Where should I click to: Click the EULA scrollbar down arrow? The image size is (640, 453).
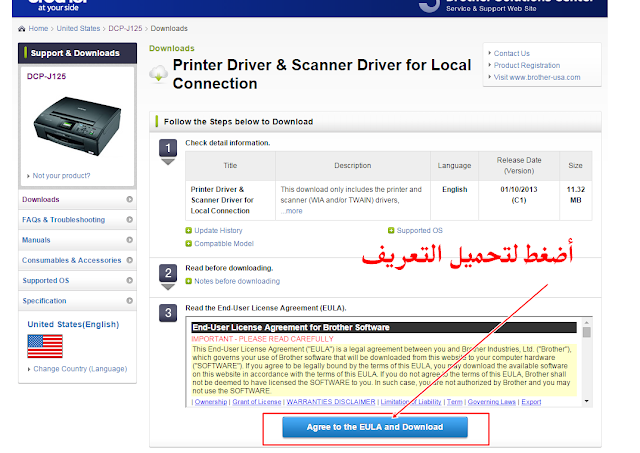(x=587, y=401)
